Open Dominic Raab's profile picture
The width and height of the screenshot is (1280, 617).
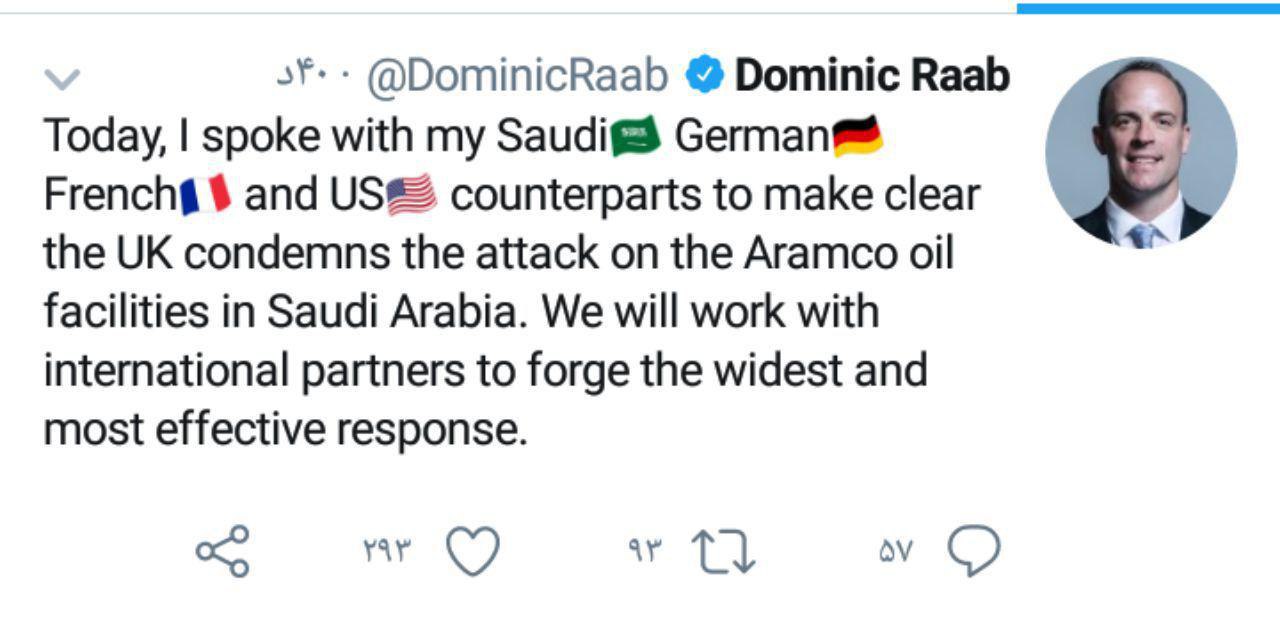click(x=1141, y=152)
